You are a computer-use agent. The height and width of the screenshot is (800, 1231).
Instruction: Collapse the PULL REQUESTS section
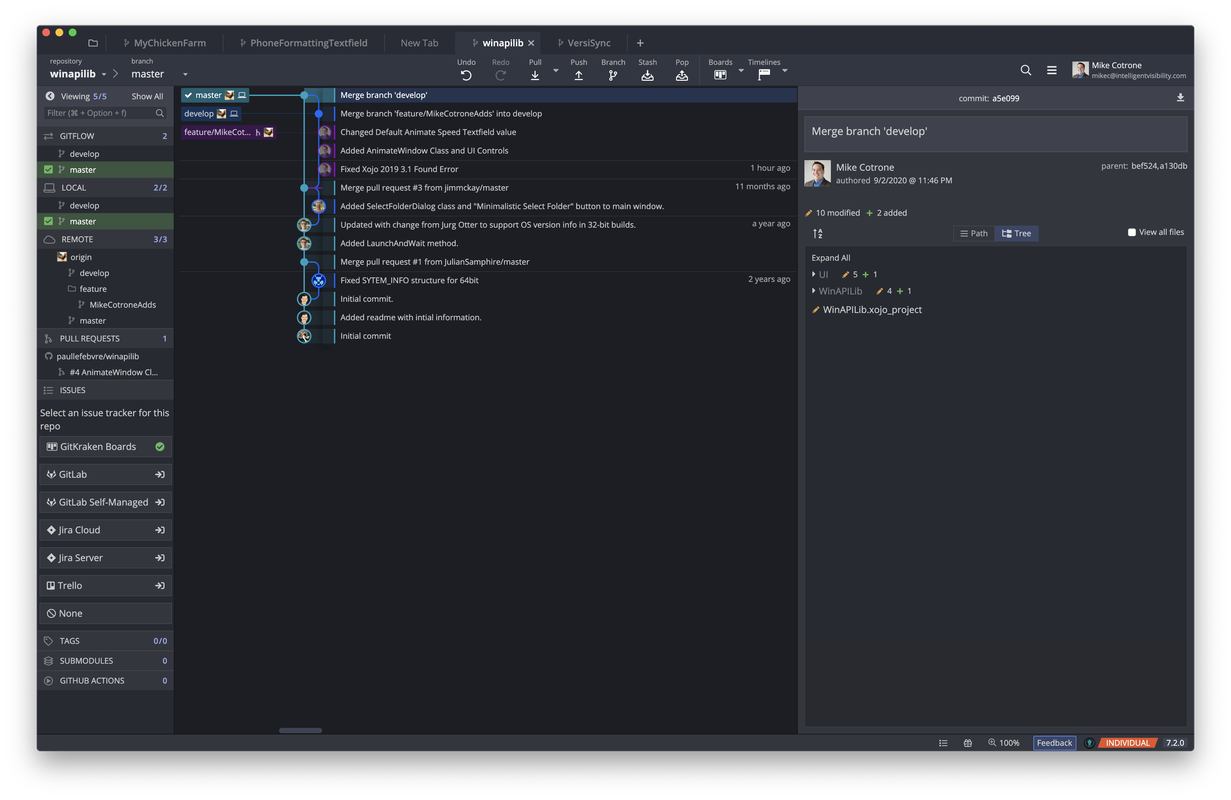click(106, 339)
